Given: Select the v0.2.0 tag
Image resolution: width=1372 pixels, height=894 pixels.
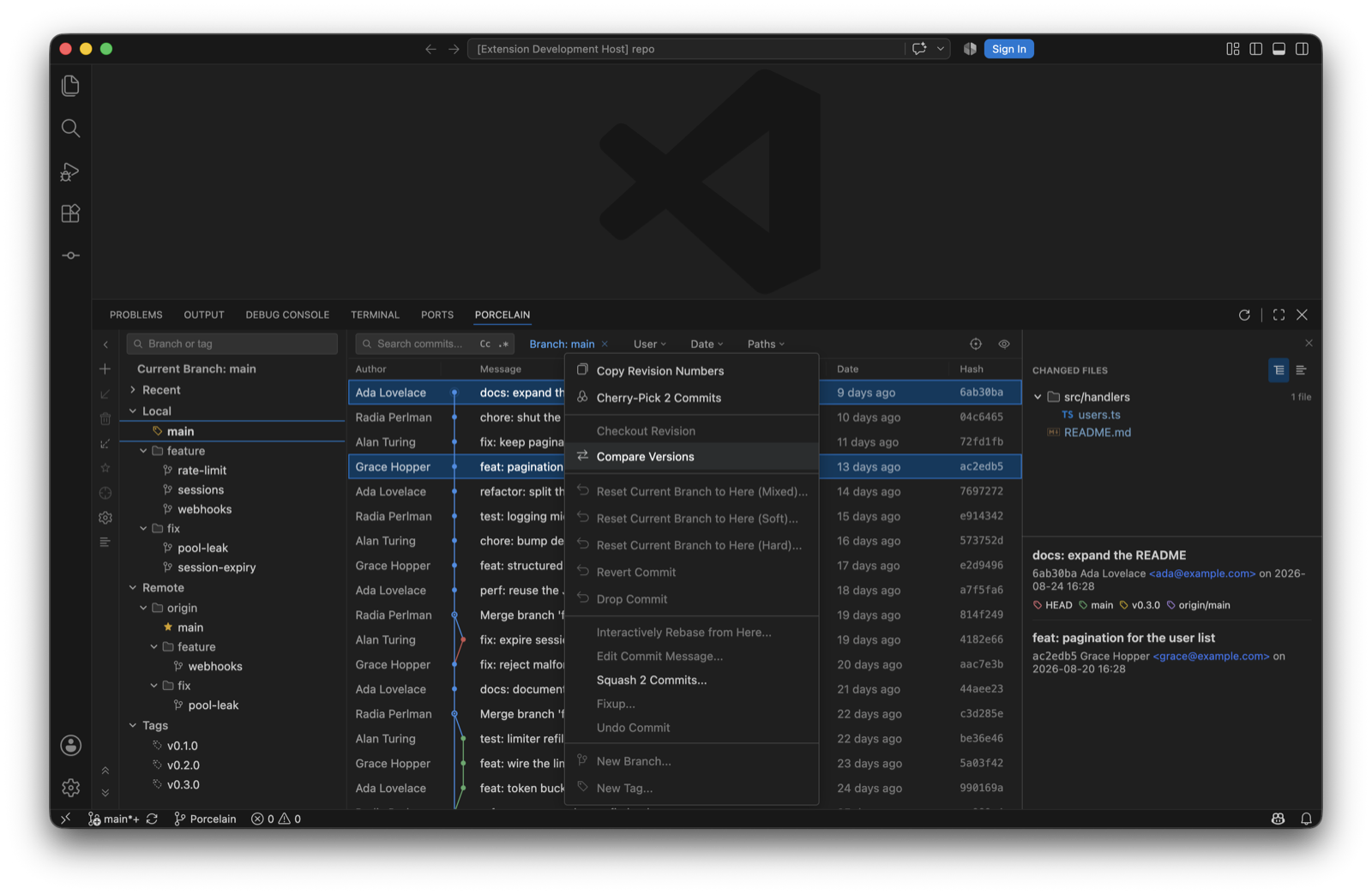Looking at the screenshot, I should [183, 765].
